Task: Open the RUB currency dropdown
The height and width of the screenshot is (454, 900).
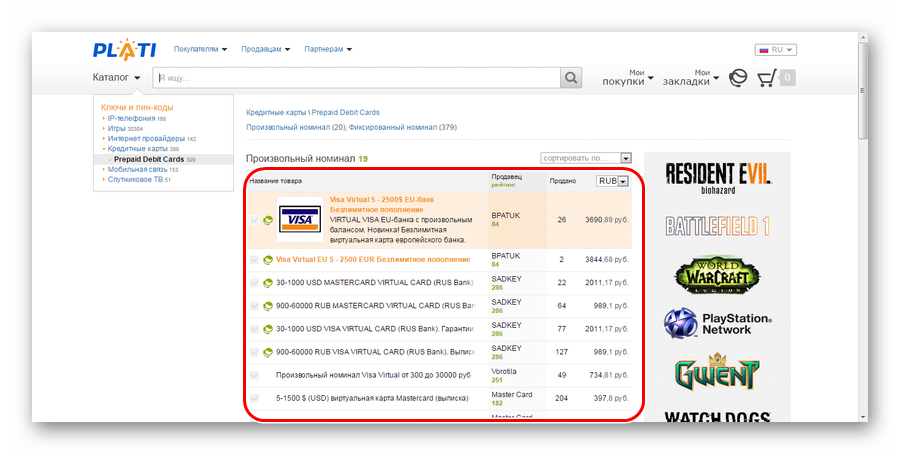Action: coord(612,181)
